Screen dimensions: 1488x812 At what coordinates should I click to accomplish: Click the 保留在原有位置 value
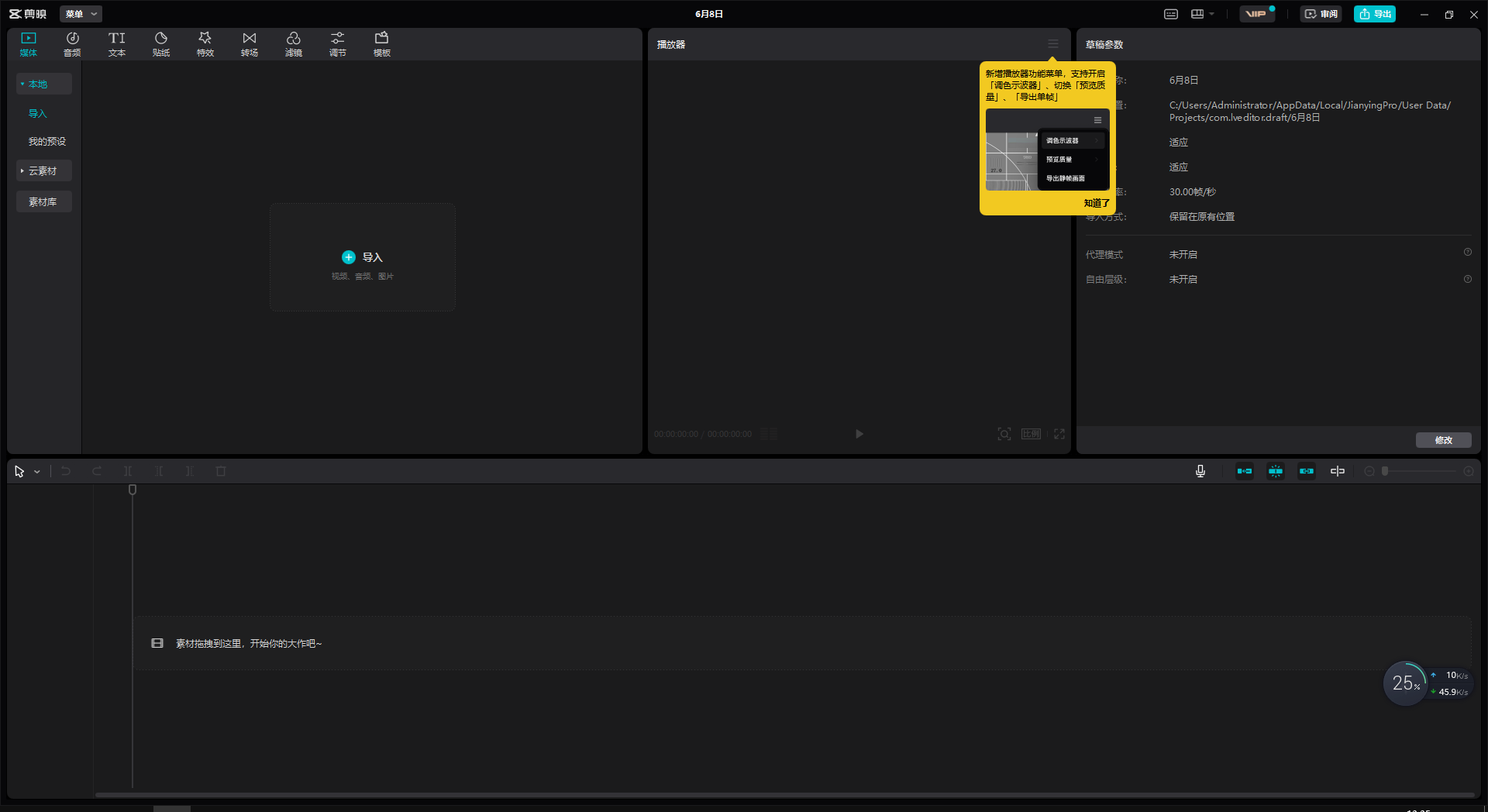(x=1202, y=217)
